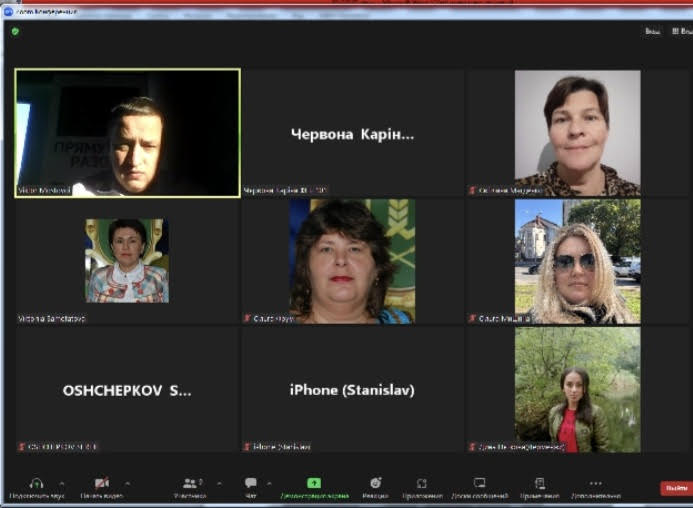Select the iPhone (Stanislav) participant tile
The width and height of the screenshot is (693, 508).
pos(352,390)
